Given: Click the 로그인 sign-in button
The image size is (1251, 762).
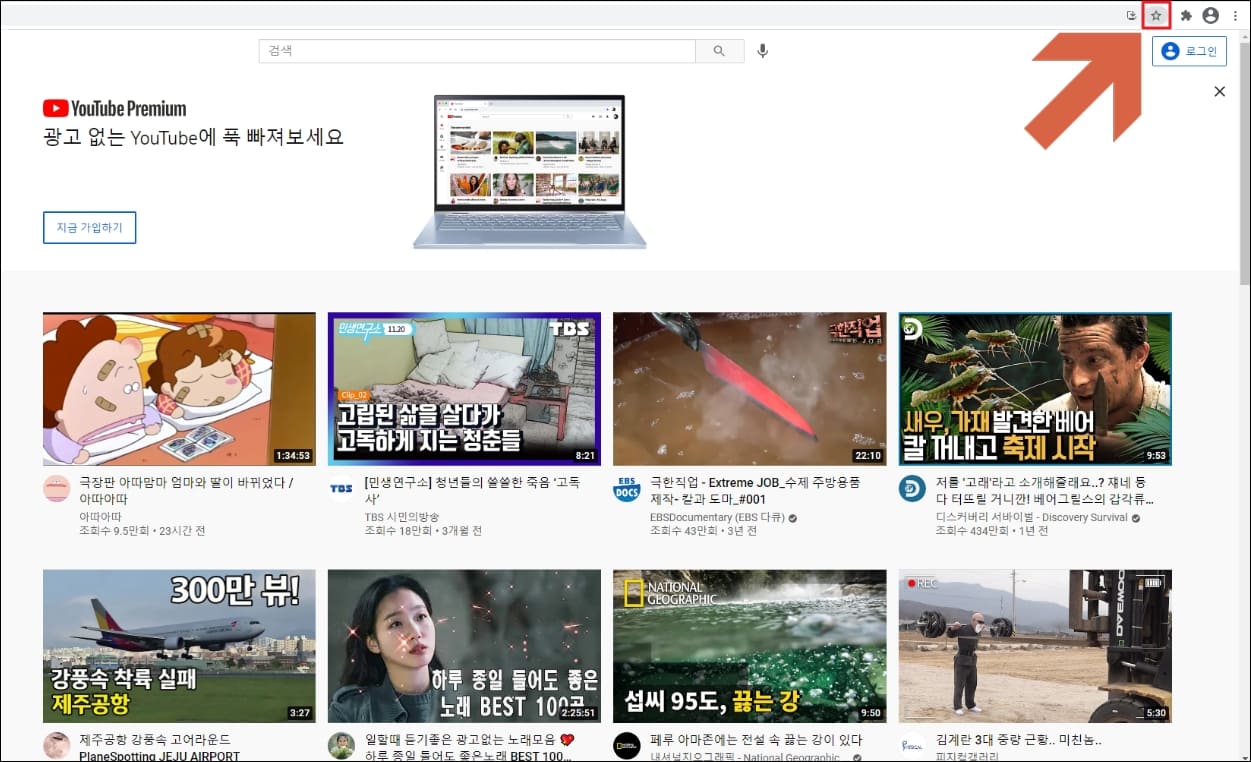Looking at the screenshot, I should coord(1189,51).
